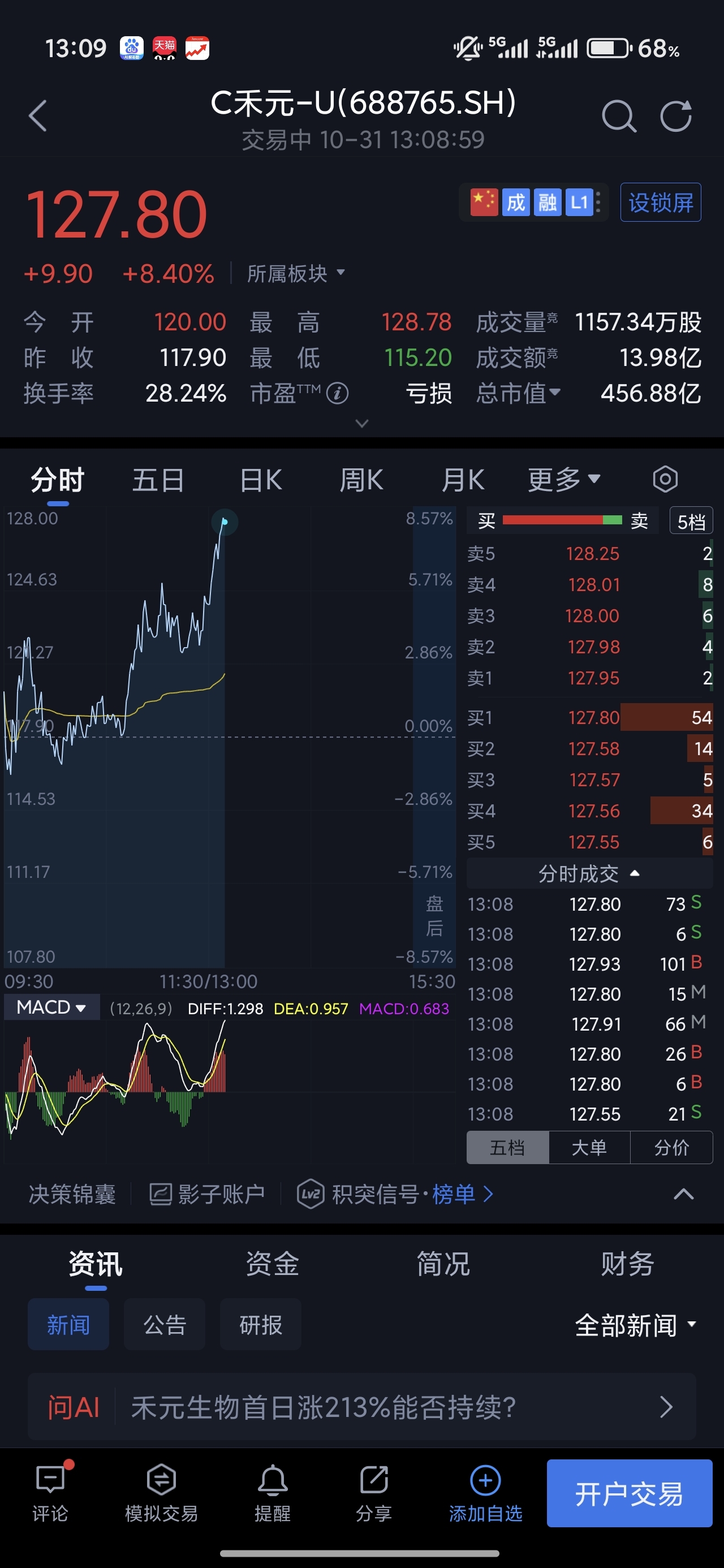Tap the battery indicator in status bar
Viewport: 724px width, 1568px height.
610,48
